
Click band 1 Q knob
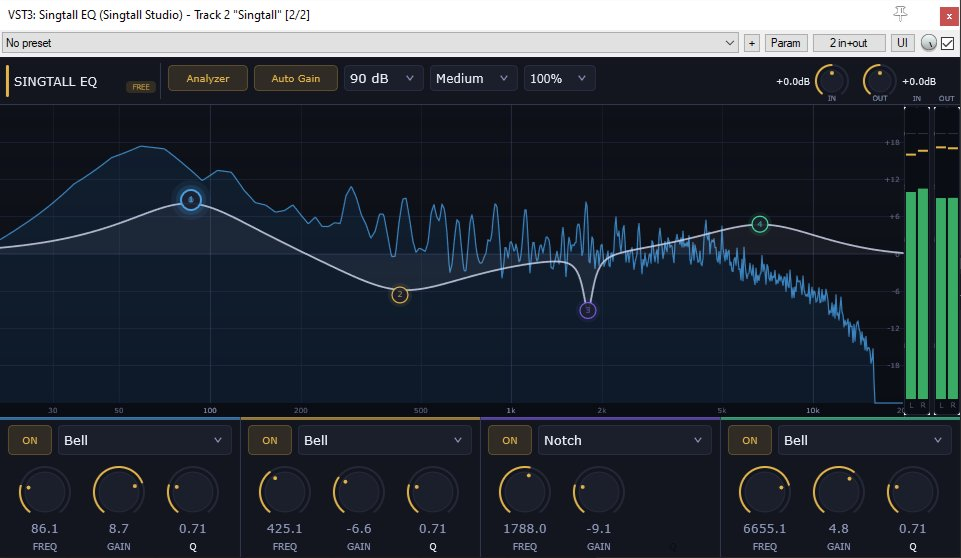click(x=192, y=492)
